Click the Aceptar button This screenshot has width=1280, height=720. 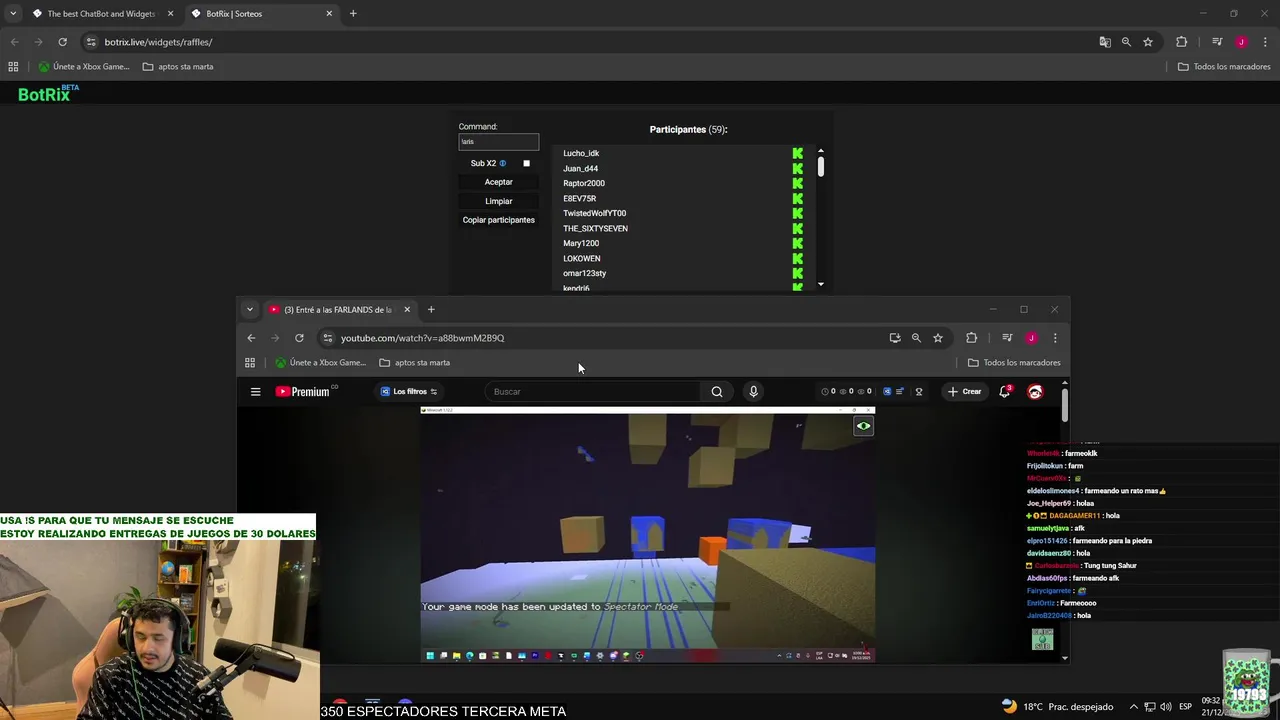(499, 182)
